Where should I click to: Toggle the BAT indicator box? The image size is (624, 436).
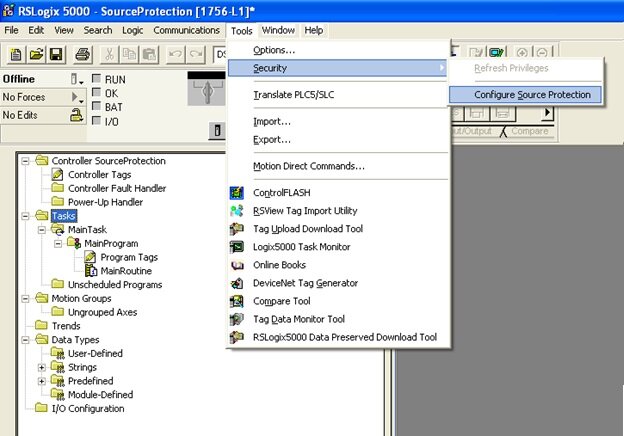[96, 106]
